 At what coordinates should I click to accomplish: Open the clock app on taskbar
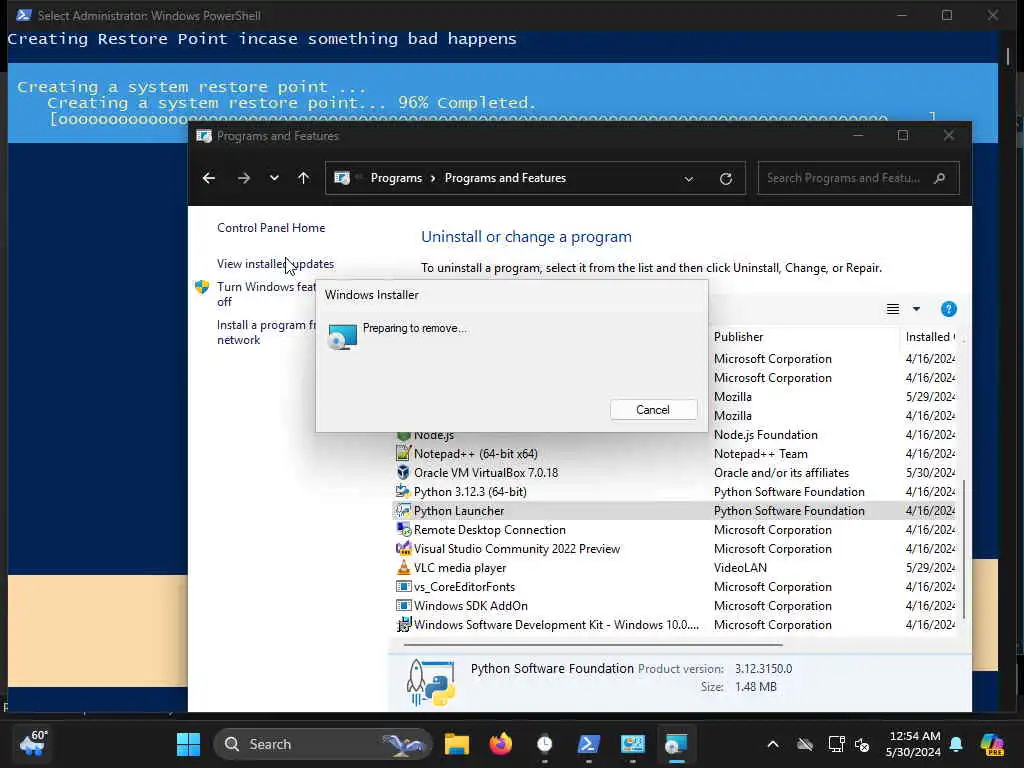(x=545, y=744)
